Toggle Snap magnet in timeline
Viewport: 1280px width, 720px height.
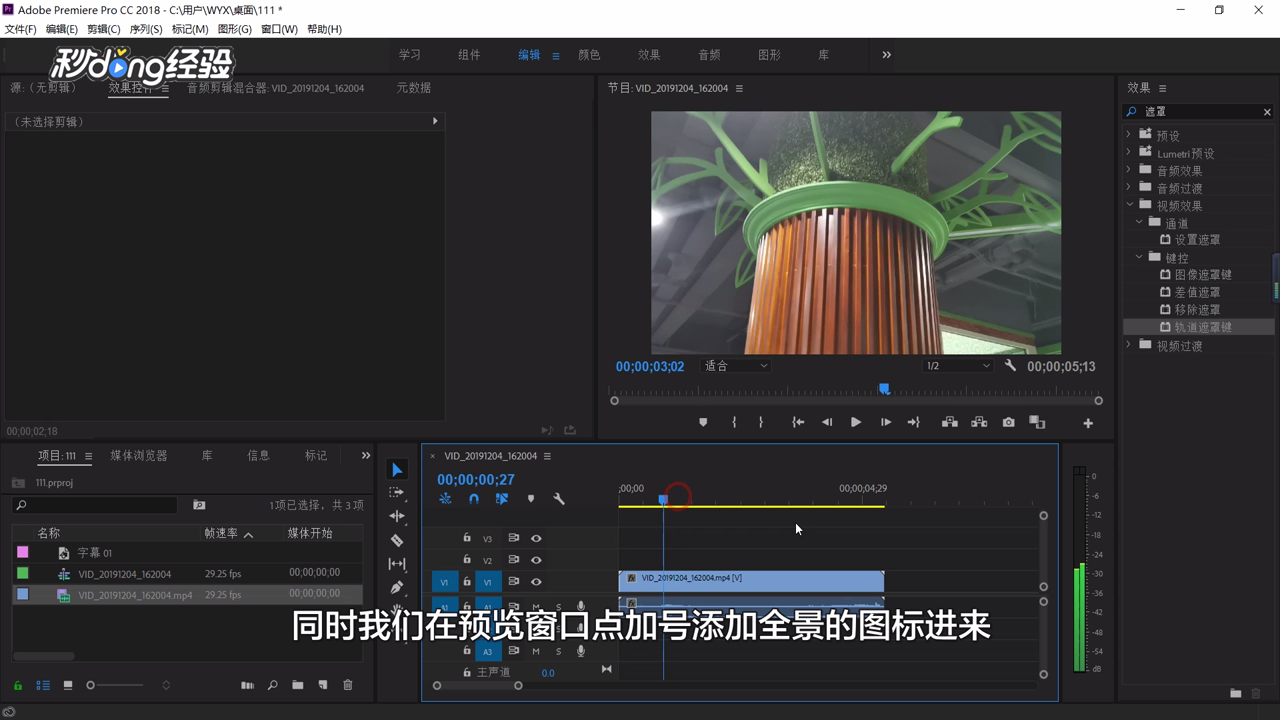pyautogui.click(x=474, y=499)
